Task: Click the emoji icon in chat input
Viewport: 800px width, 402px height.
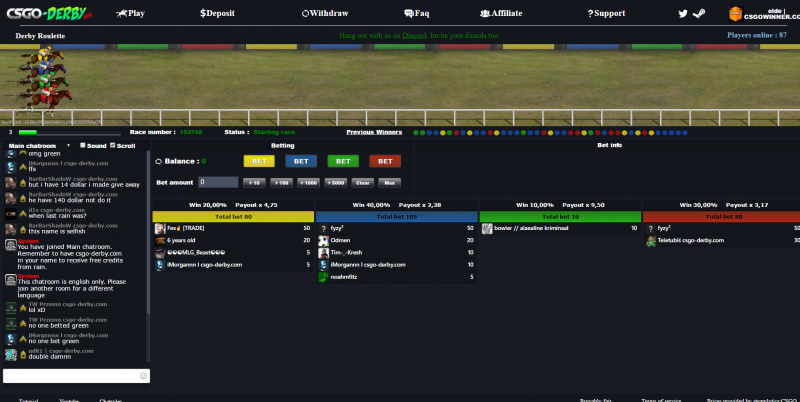Action: click(x=143, y=376)
